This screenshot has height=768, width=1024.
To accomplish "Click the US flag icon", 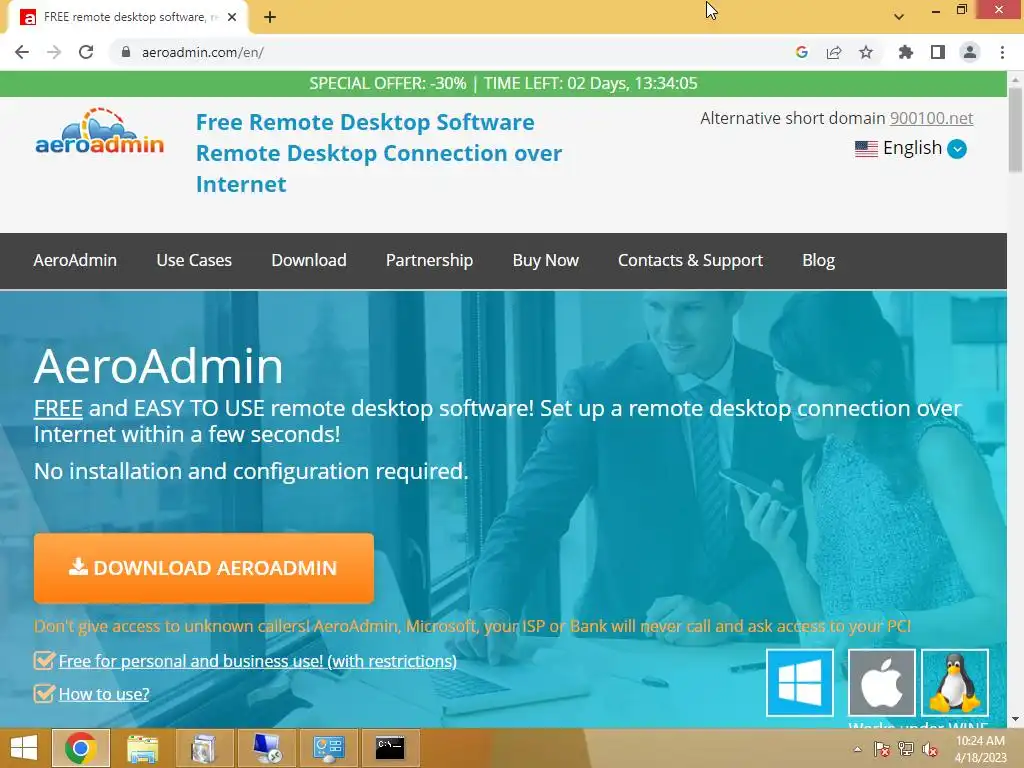I will click(x=866, y=149).
